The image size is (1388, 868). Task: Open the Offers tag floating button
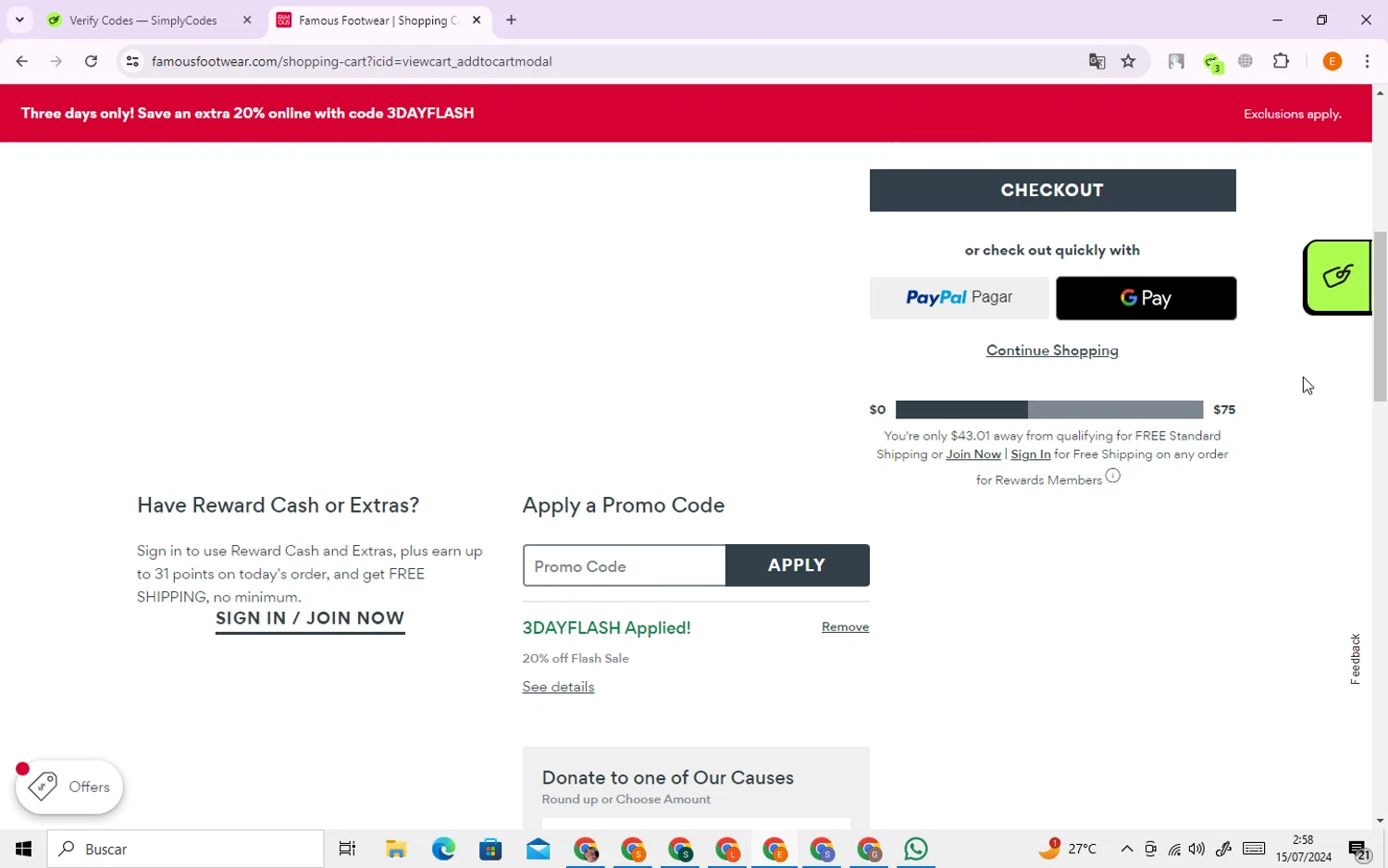coord(69,787)
